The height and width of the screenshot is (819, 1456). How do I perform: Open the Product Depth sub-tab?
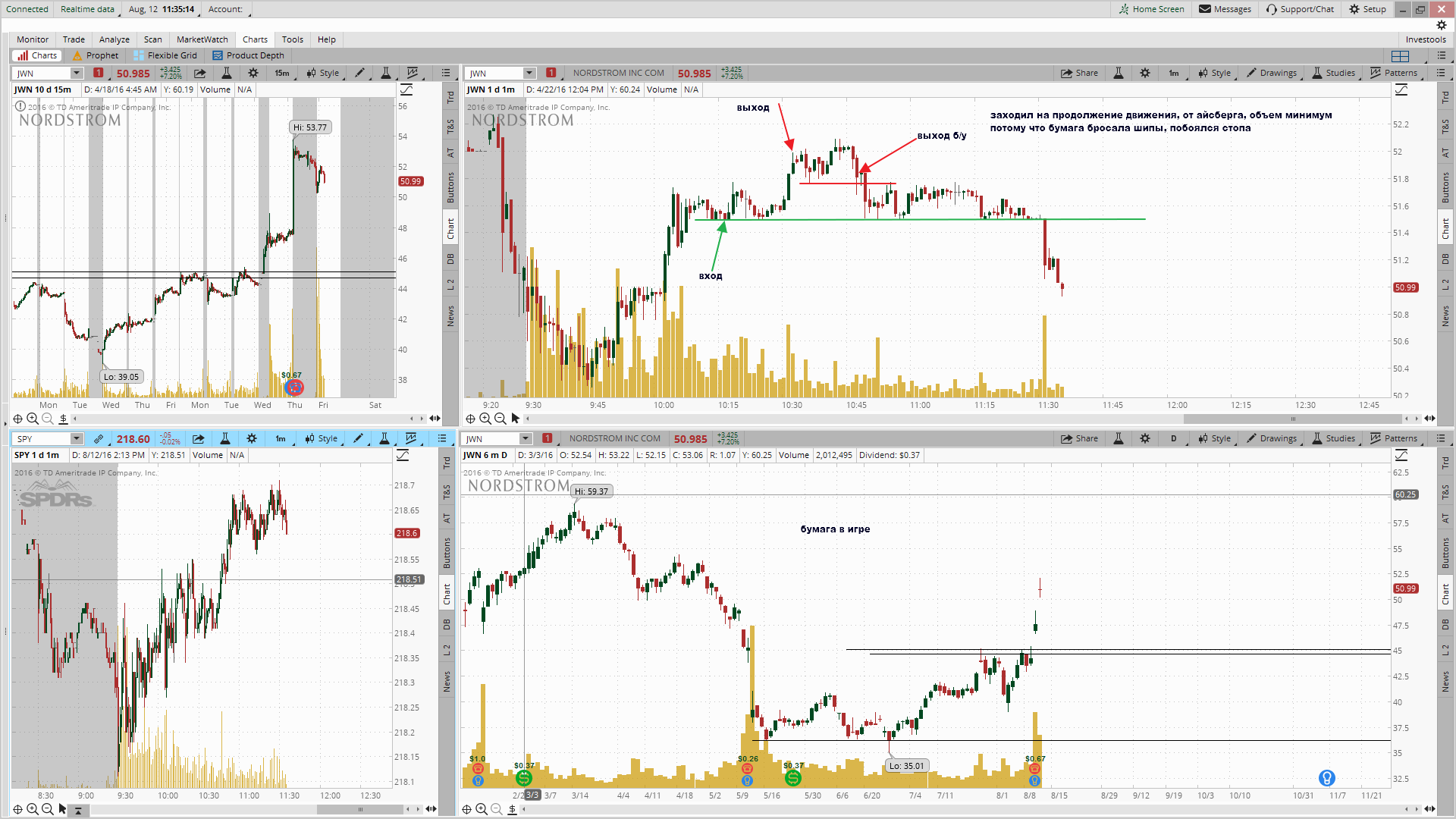click(249, 55)
